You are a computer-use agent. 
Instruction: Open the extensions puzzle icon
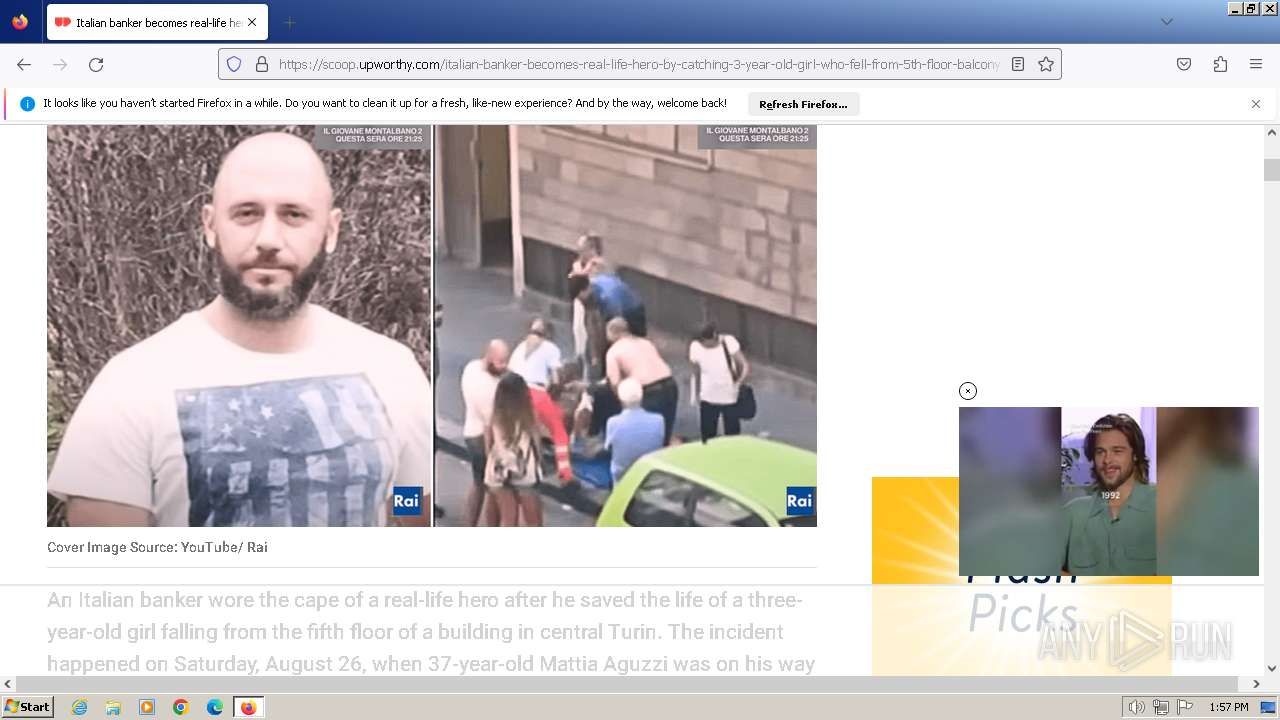1220,64
